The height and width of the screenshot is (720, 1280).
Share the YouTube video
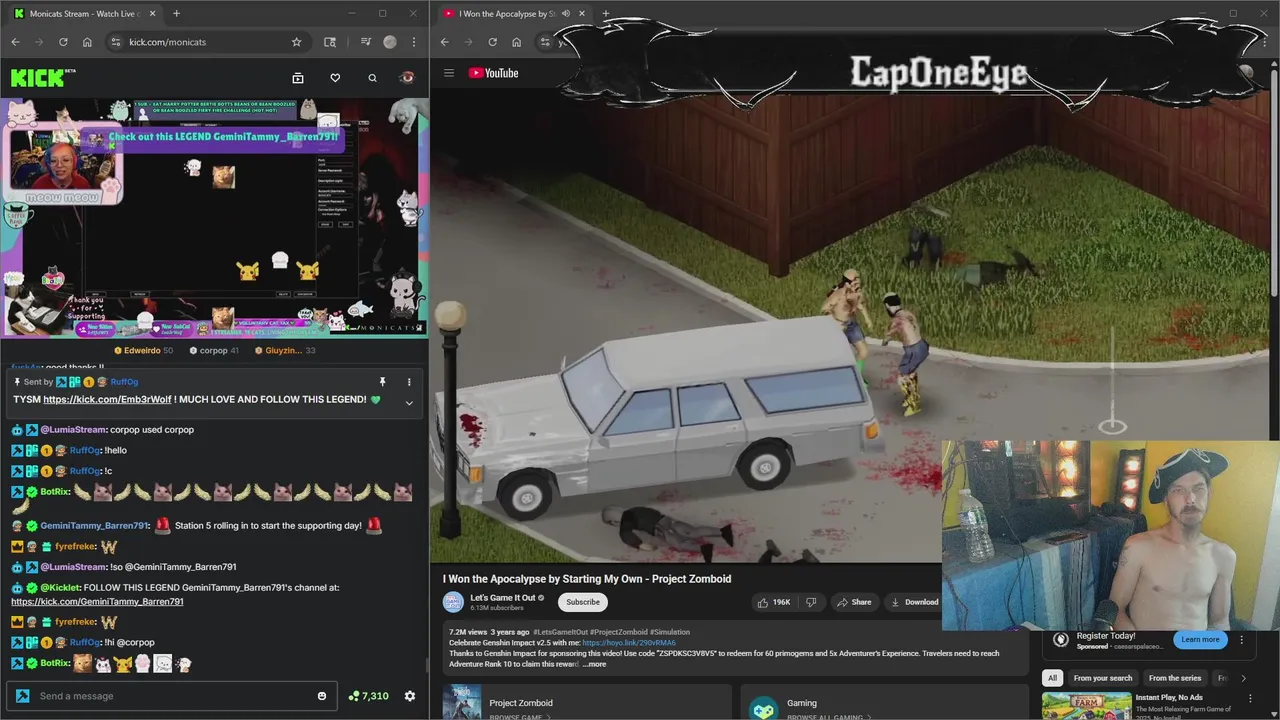pyautogui.click(x=854, y=602)
